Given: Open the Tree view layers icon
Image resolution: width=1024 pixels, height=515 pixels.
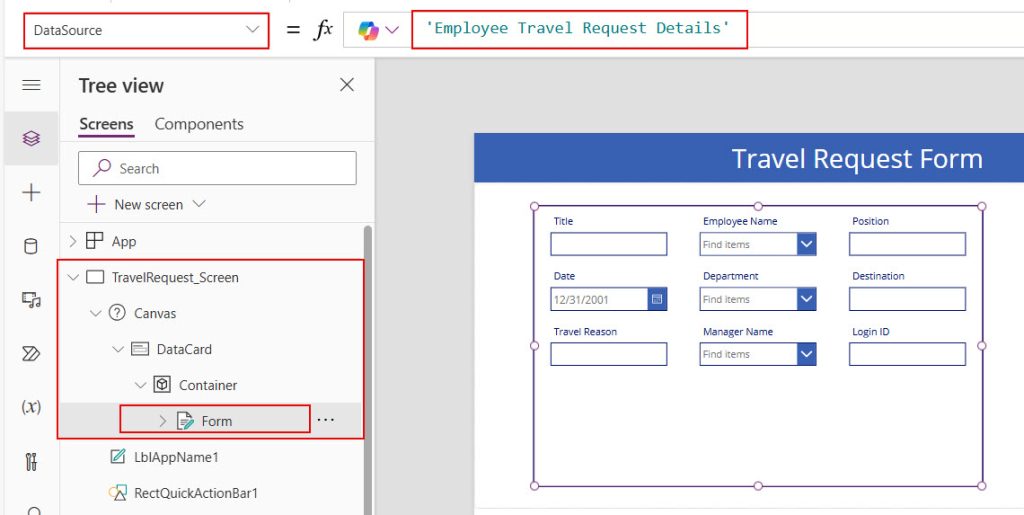Looking at the screenshot, I should (x=31, y=138).
